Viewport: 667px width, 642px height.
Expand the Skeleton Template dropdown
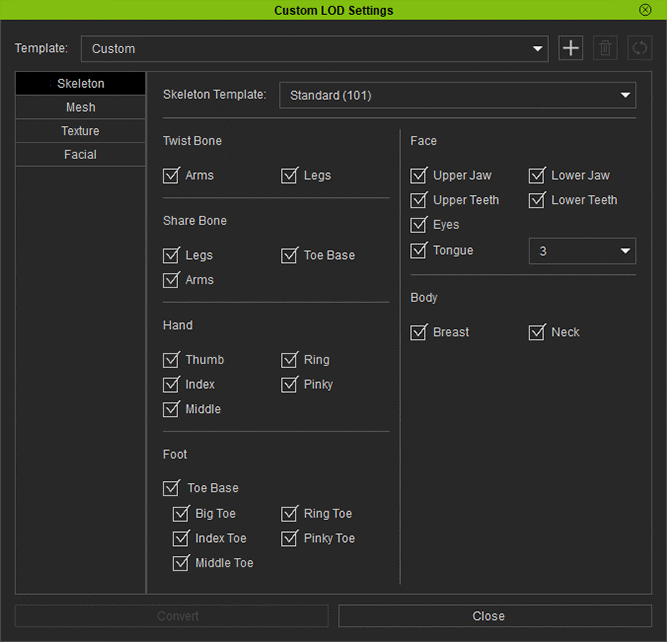[x=457, y=96]
